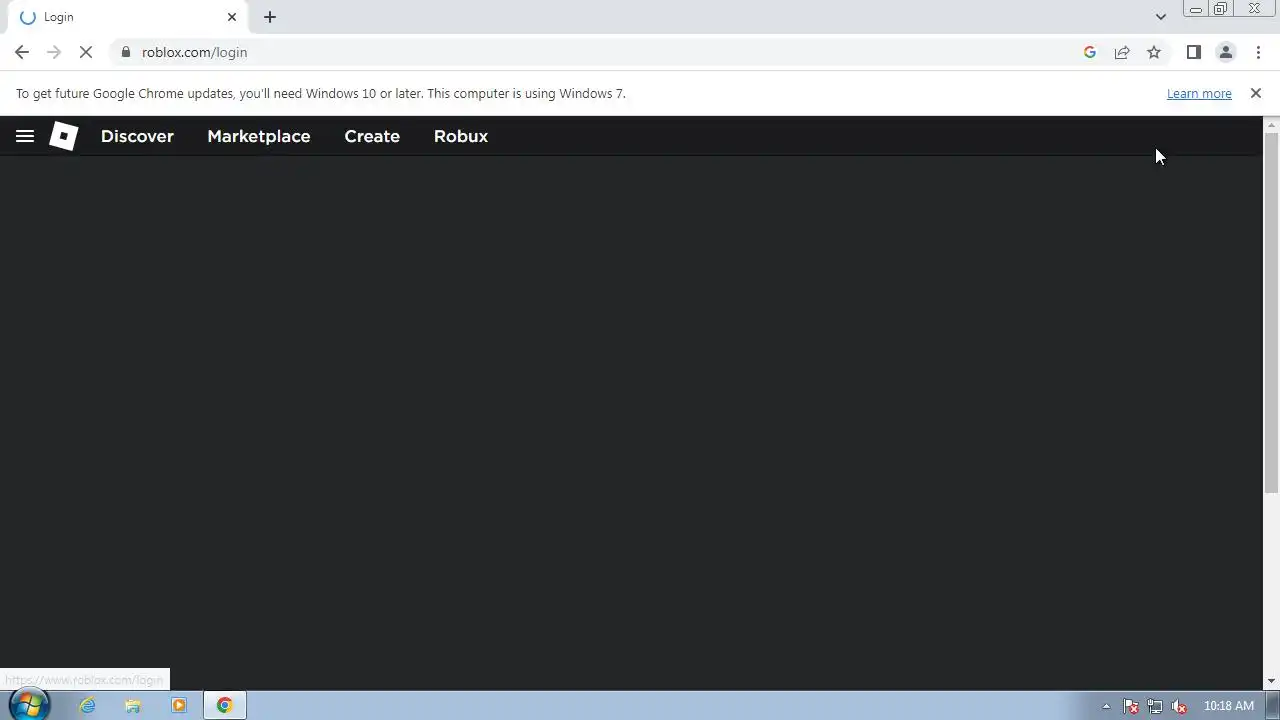Image resolution: width=1280 pixels, height=720 pixels.
Task: Open the Create menu item
Action: 372,136
